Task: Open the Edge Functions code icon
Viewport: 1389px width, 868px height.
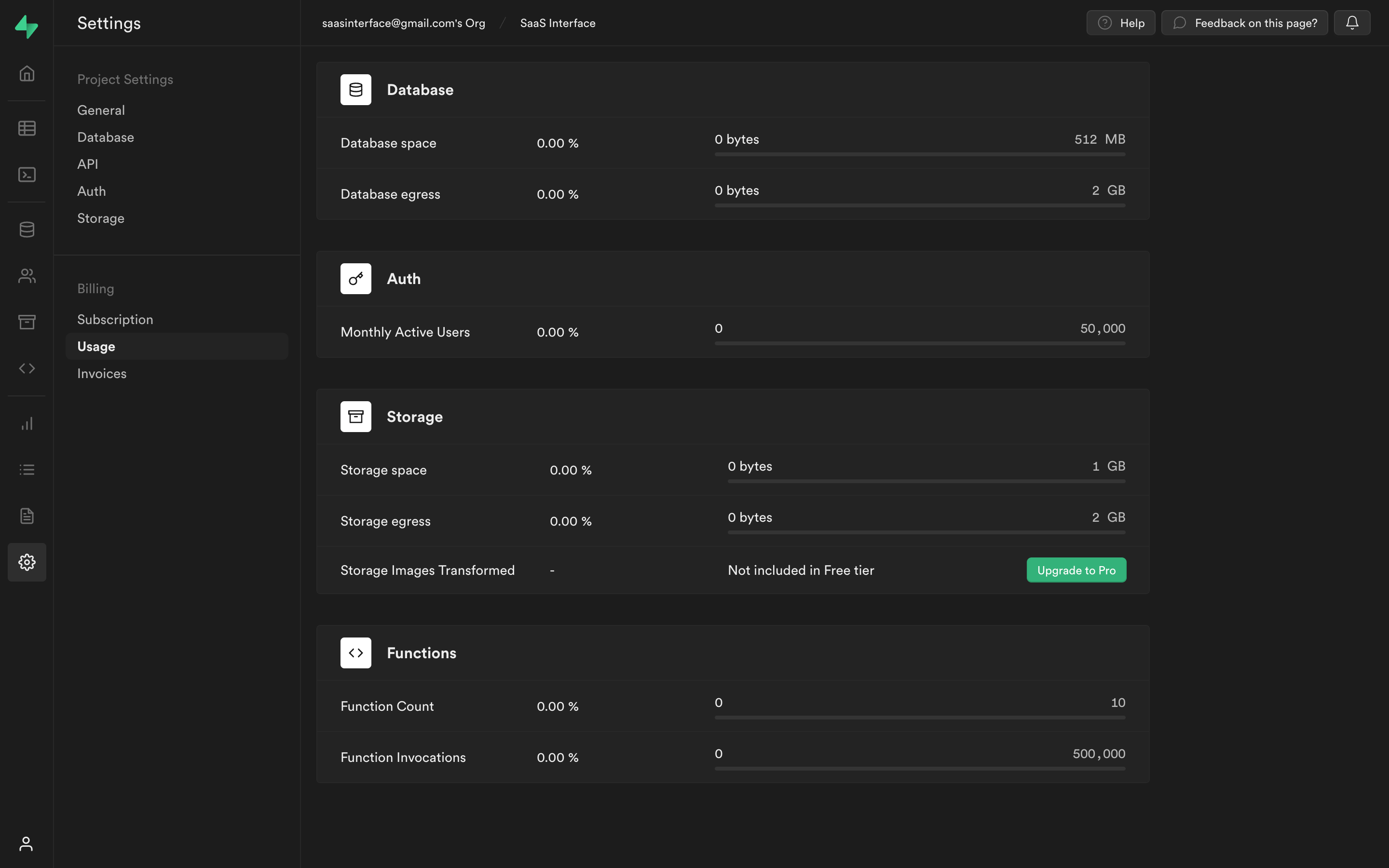Action: 27,368
